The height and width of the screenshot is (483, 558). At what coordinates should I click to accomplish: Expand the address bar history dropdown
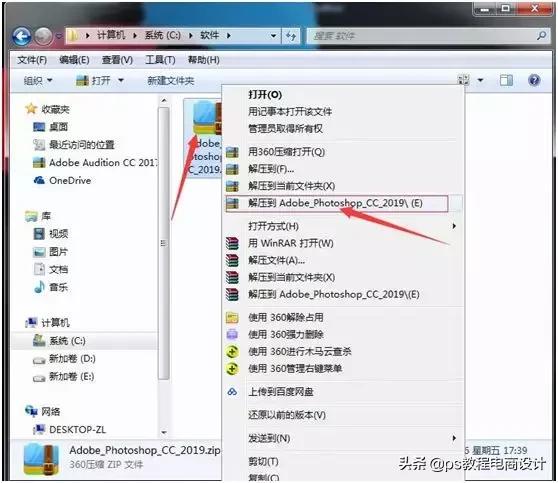coord(273,36)
